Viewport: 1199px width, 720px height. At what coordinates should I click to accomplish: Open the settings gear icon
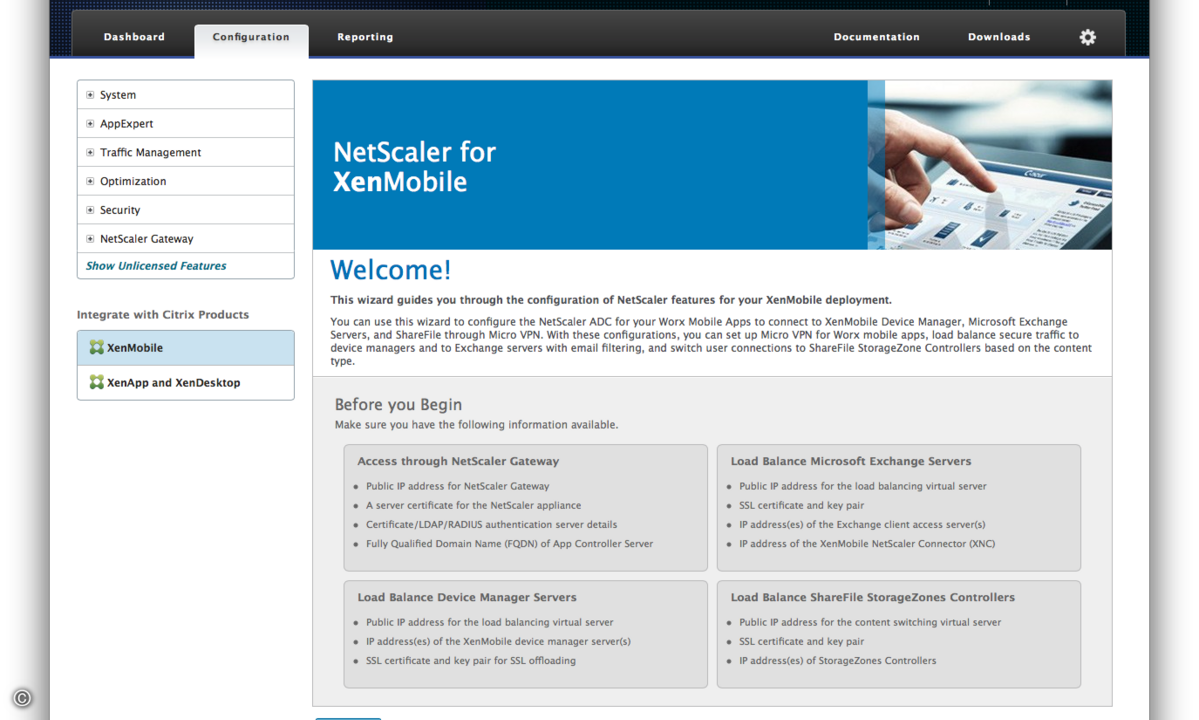[x=1087, y=37]
